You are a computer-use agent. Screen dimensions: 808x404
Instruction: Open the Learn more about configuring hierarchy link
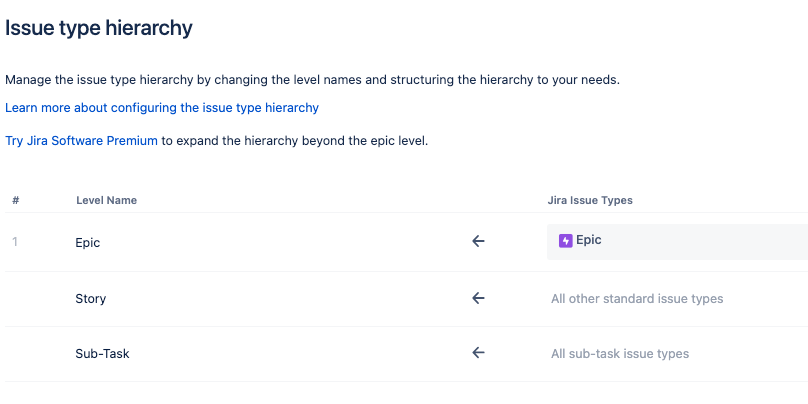[x=162, y=108]
